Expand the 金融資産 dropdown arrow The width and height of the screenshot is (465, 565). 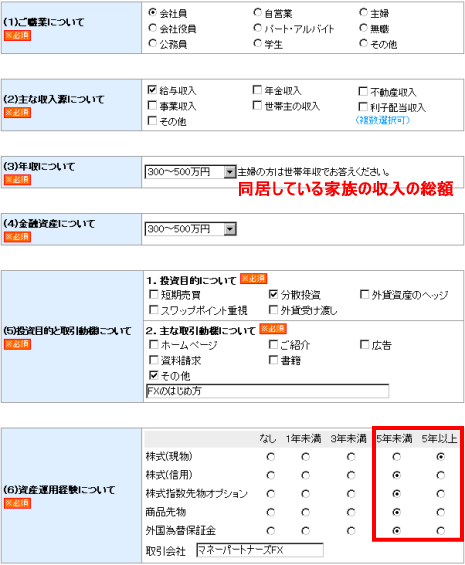tap(230, 229)
